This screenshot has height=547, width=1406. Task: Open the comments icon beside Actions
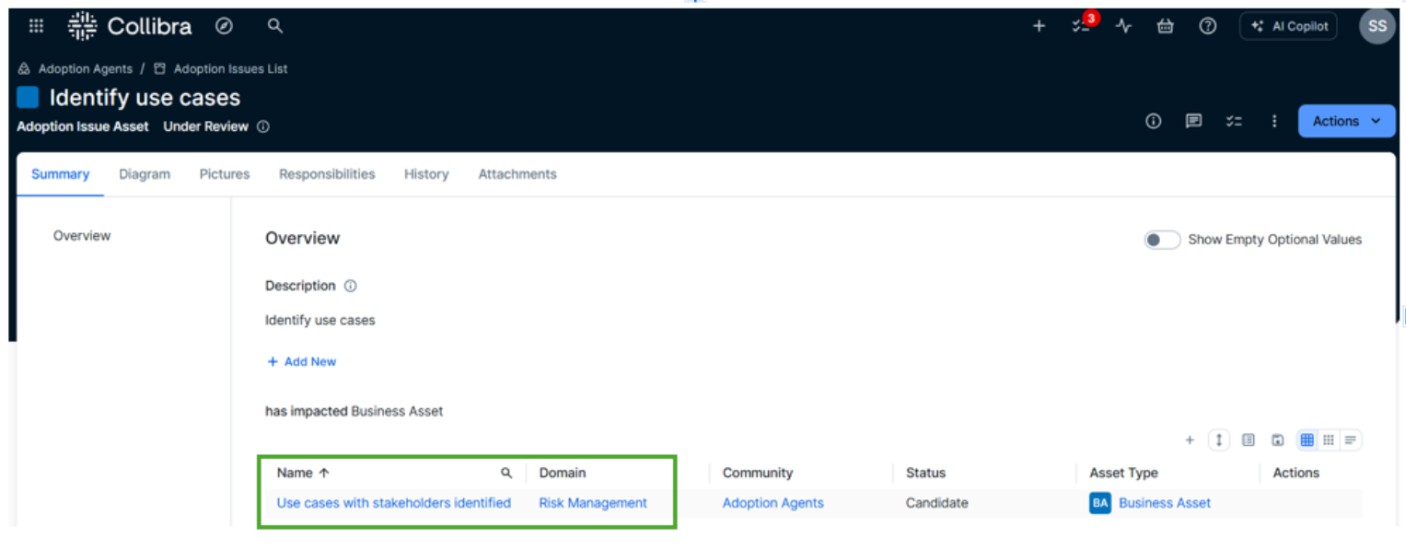tap(1193, 121)
